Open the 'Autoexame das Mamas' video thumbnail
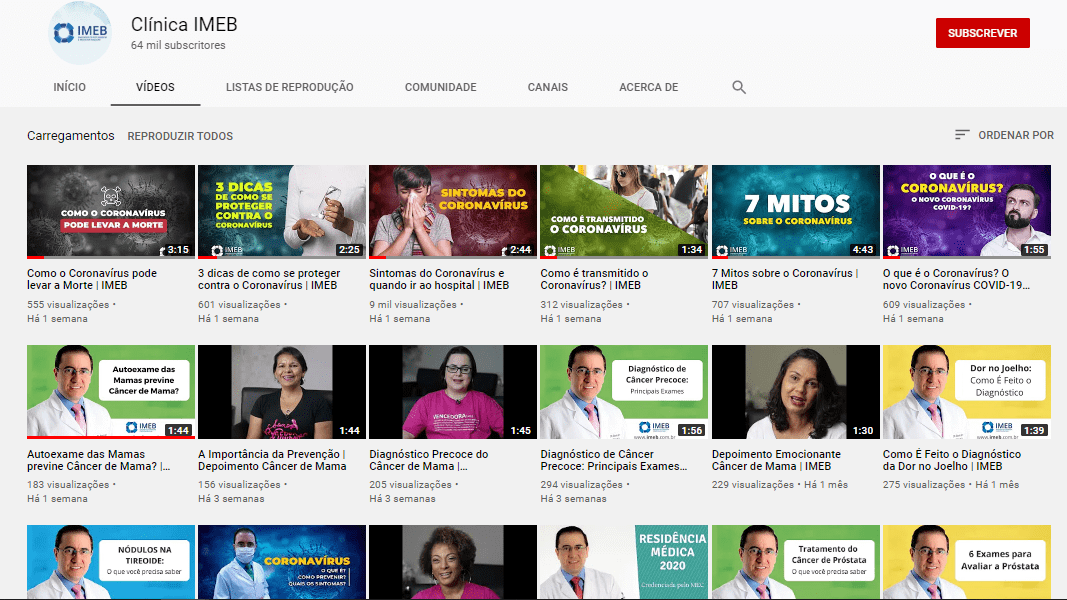Screen dimensions: 1067x600 tap(111, 392)
